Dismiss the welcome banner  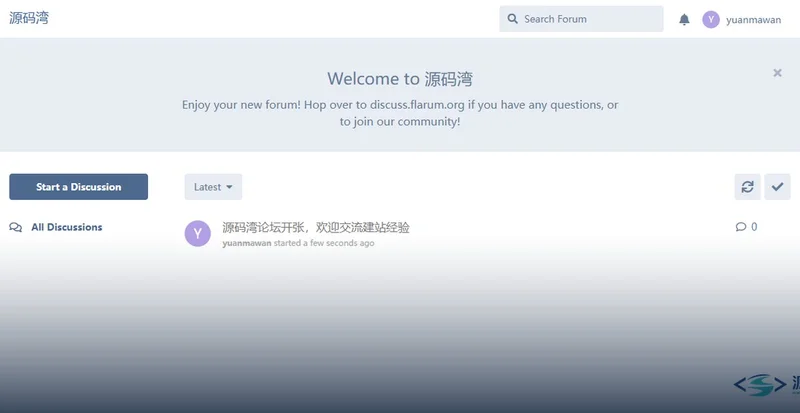click(777, 73)
